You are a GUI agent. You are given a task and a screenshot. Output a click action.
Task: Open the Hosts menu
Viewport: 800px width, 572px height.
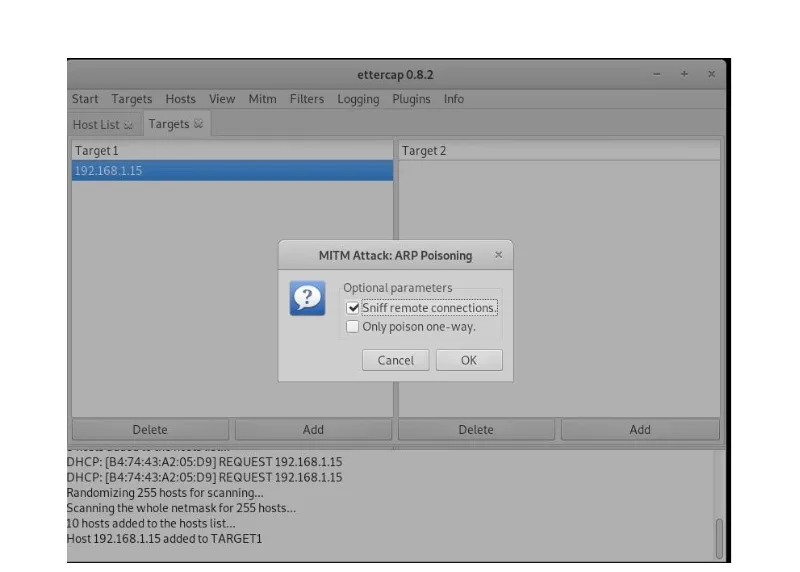180,99
